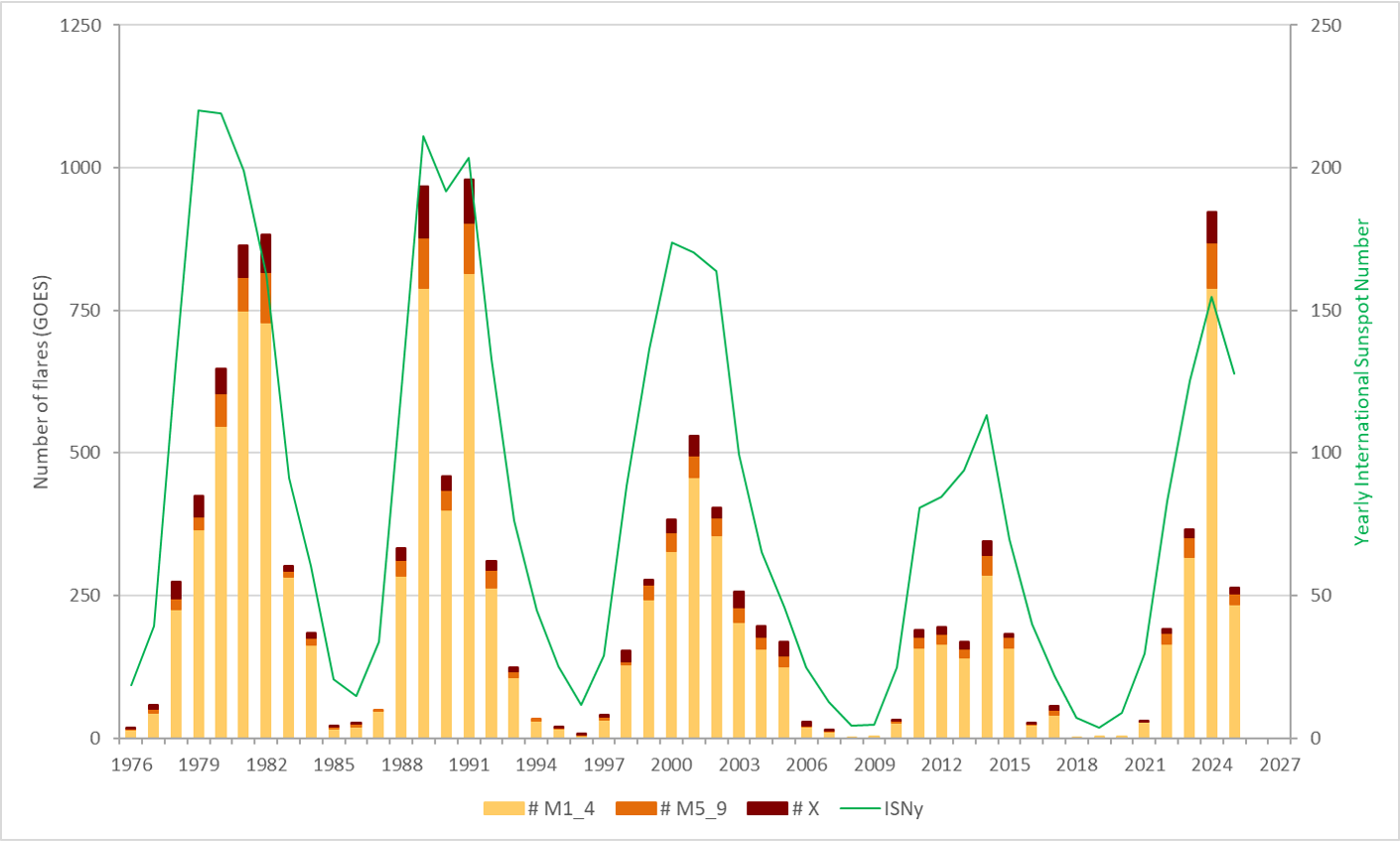Select the 'Yearly International Sunspot Number' axis title
Screen dimensions: 1400x841
coord(1361,381)
